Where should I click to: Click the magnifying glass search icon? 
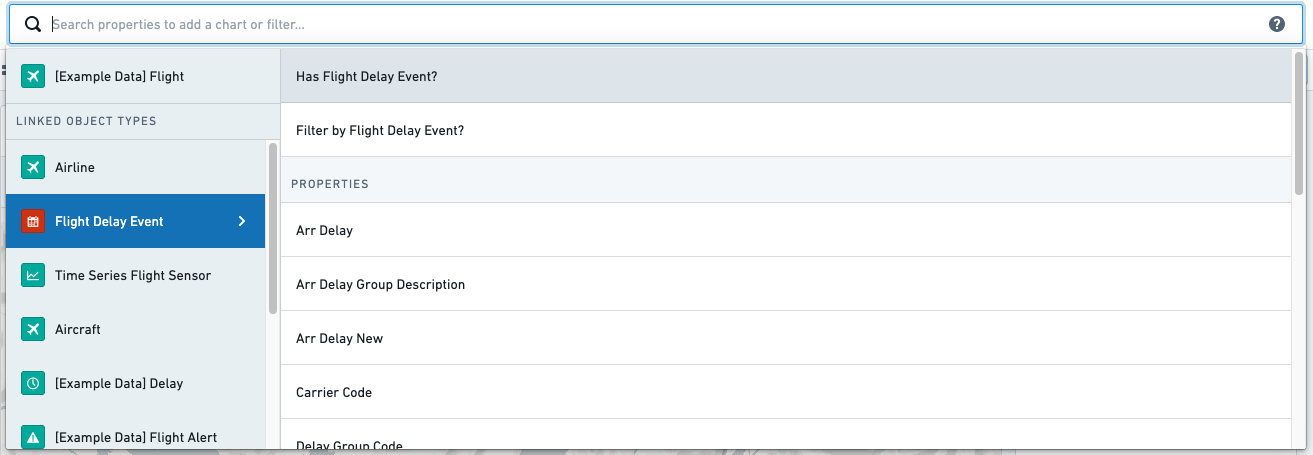point(33,24)
